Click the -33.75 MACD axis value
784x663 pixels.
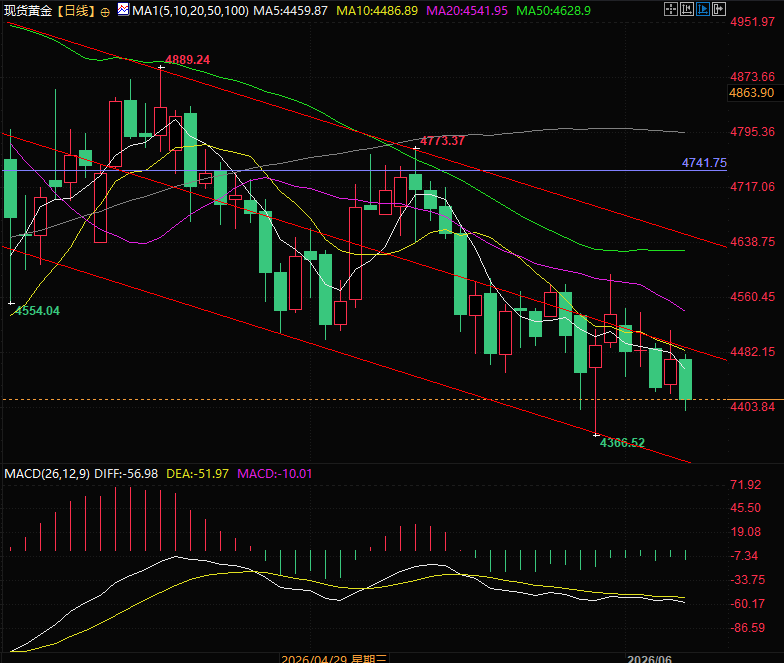click(748, 580)
